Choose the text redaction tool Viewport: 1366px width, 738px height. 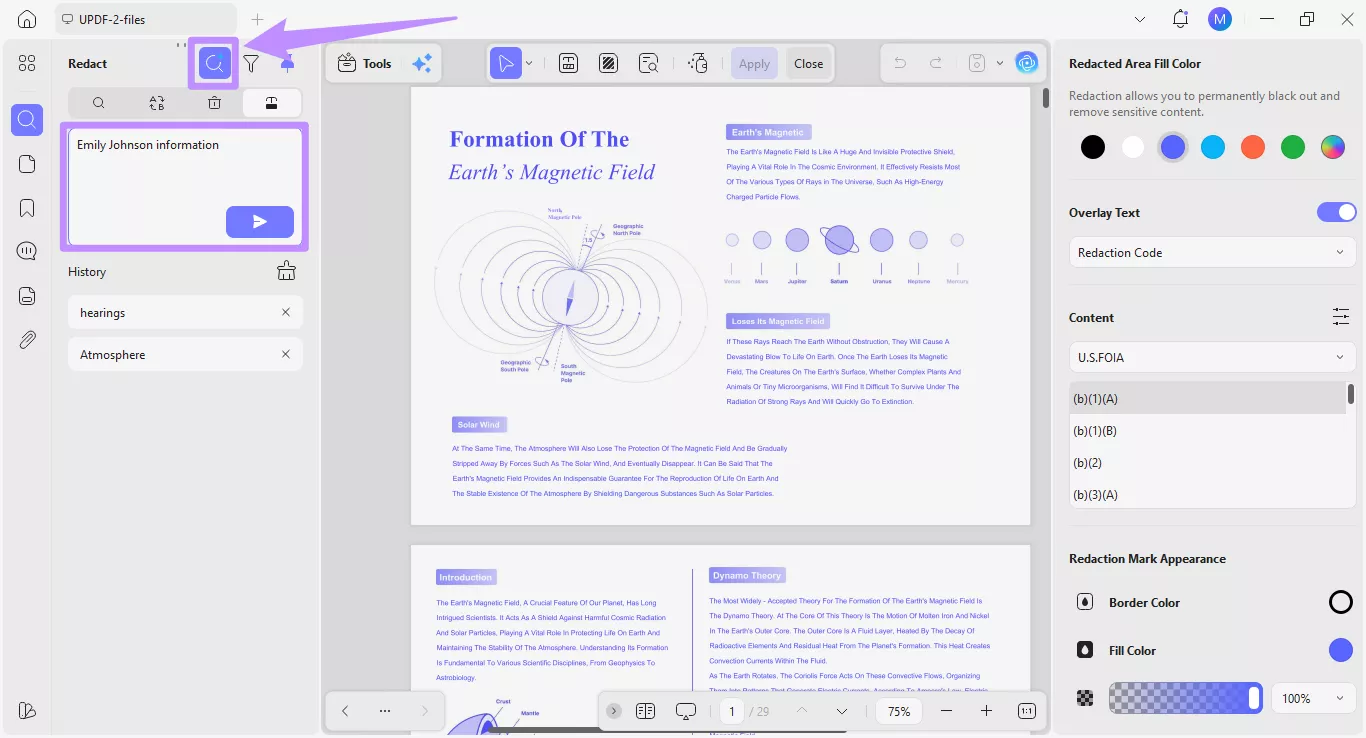568,63
